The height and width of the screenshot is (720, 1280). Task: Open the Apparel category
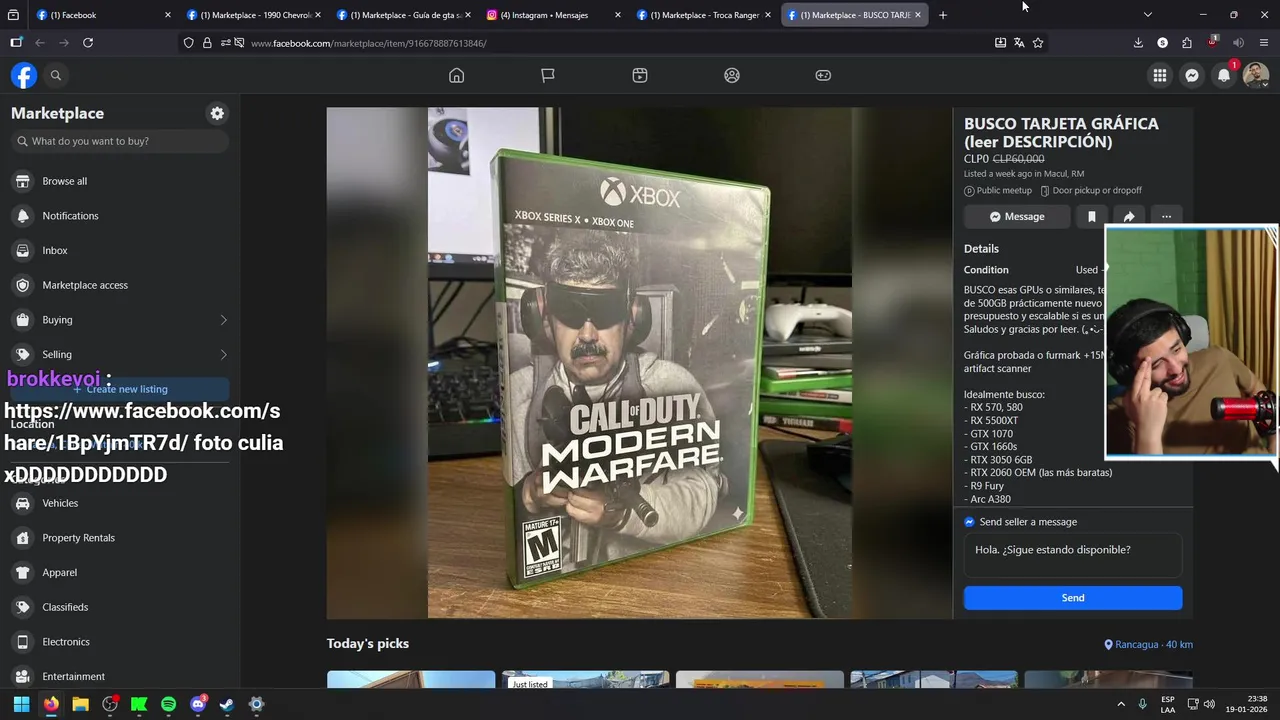click(120, 572)
